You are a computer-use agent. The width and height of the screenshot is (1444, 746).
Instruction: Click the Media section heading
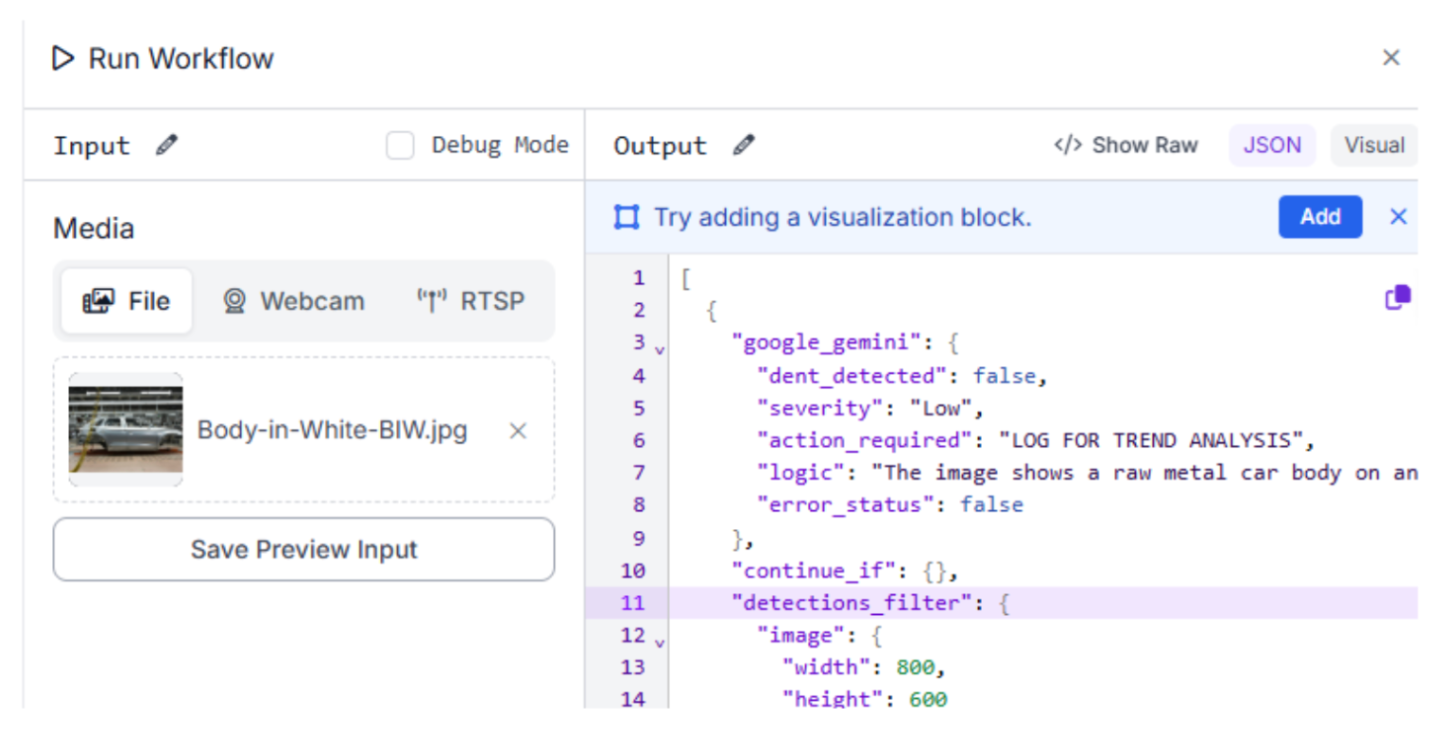click(94, 229)
